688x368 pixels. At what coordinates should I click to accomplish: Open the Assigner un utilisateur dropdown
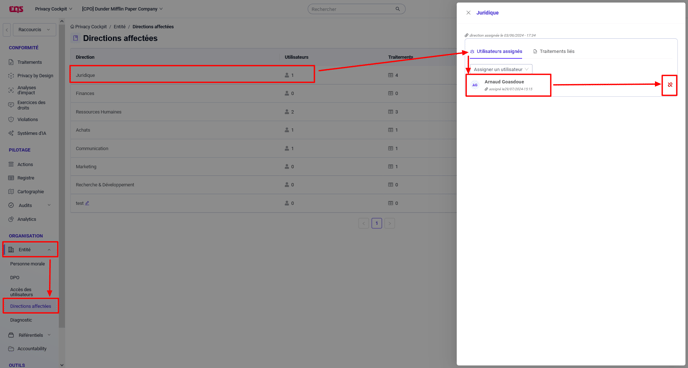point(501,69)
